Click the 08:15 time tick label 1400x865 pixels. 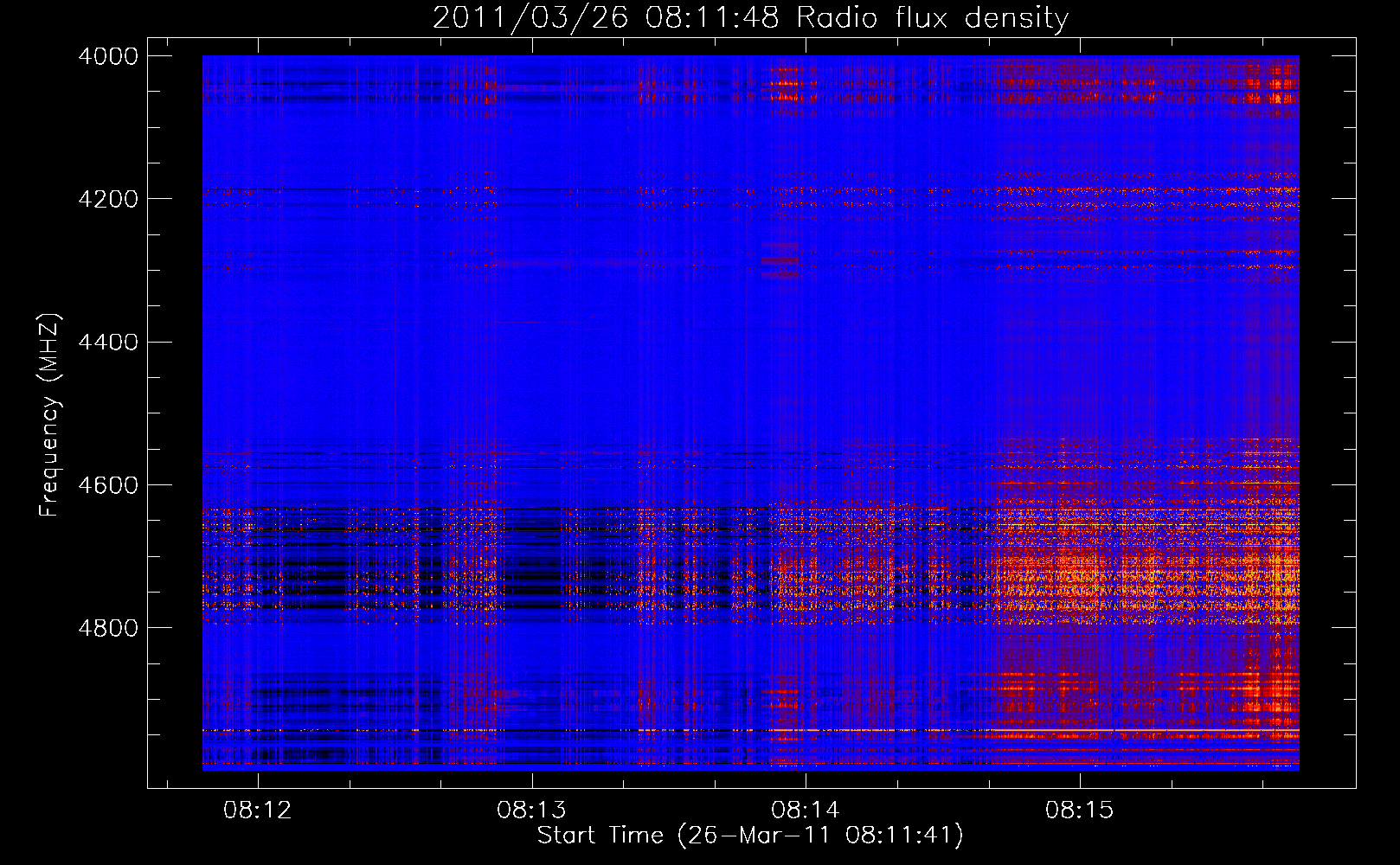pos(1080,811)
